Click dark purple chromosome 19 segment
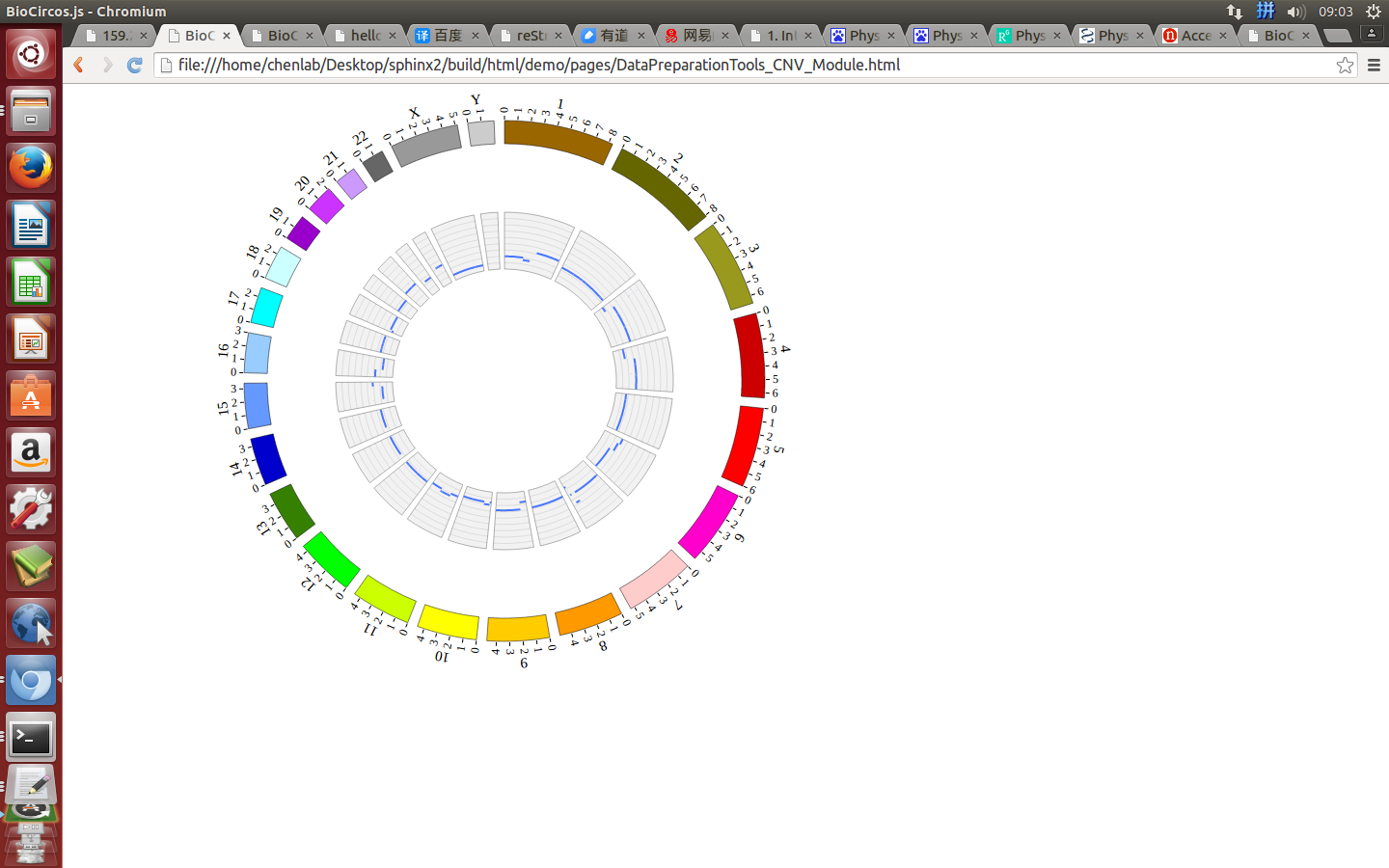This screenshot has height=868, width=1389. pos(304,233)
